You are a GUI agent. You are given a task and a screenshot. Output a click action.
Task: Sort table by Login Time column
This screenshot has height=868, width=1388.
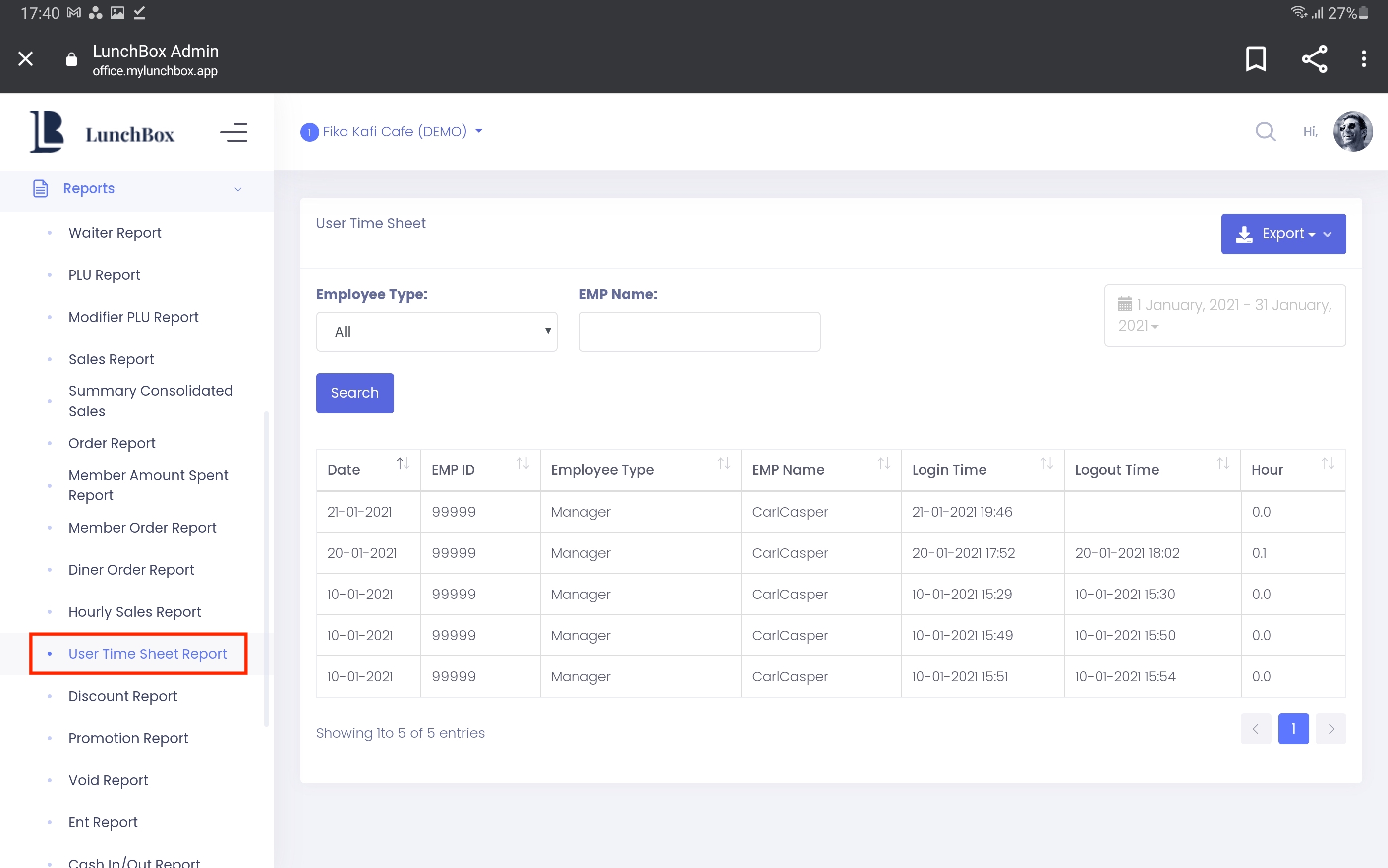point(1046,464)
